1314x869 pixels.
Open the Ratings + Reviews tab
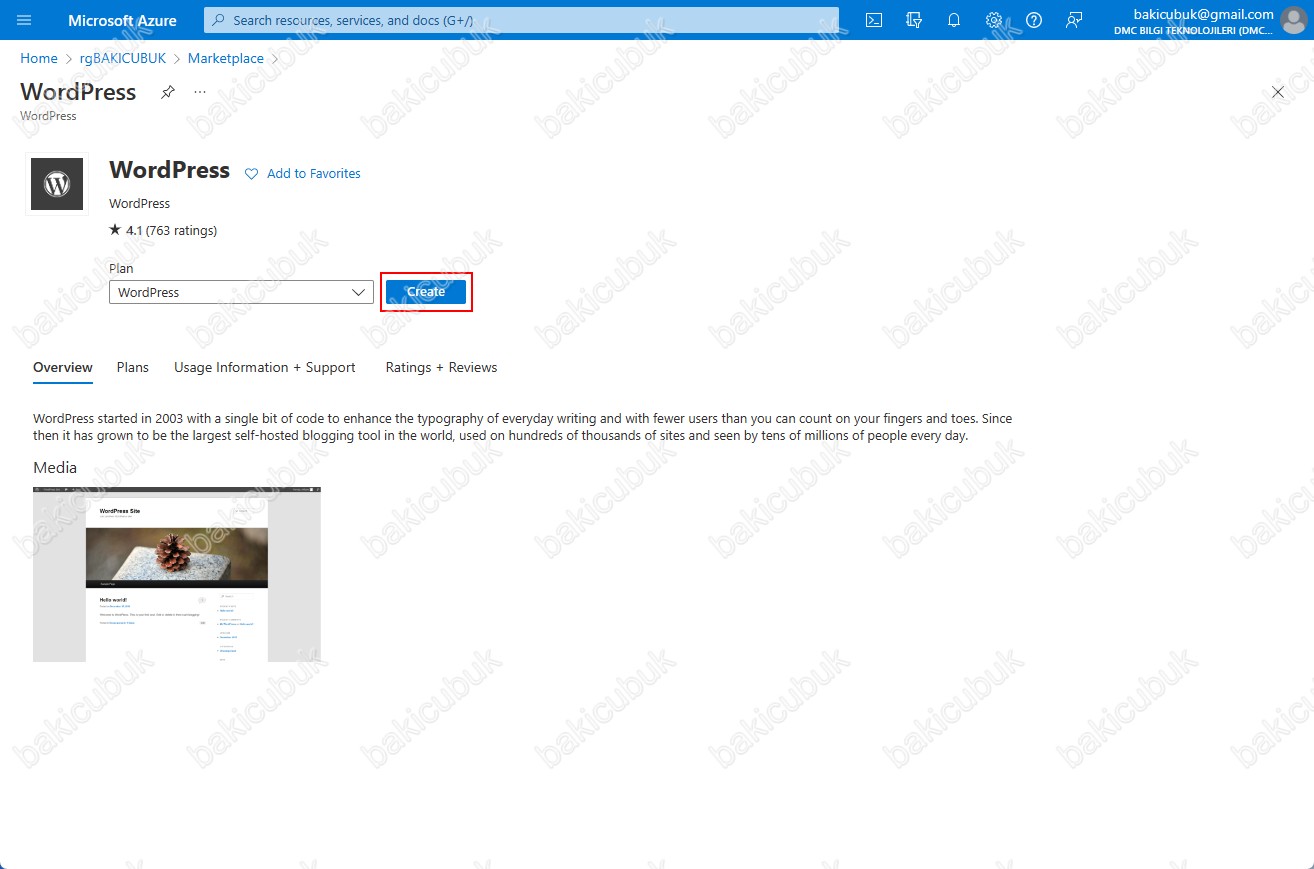point(441,367)
